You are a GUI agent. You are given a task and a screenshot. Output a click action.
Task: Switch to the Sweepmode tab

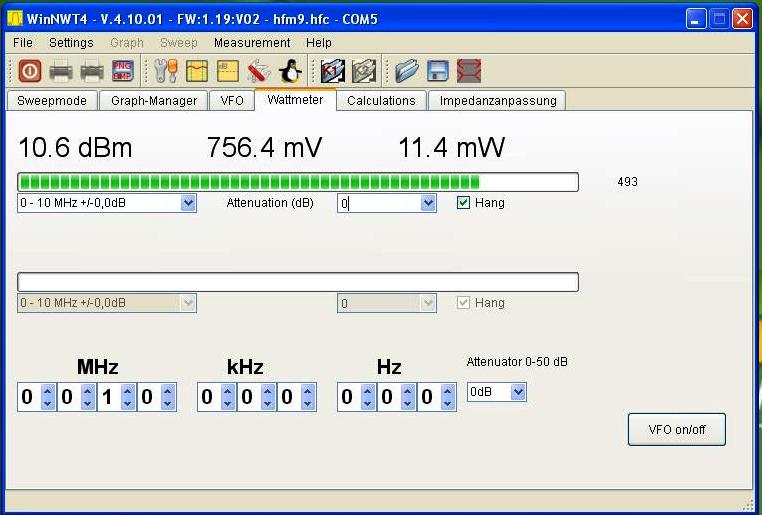coord(52,100)
